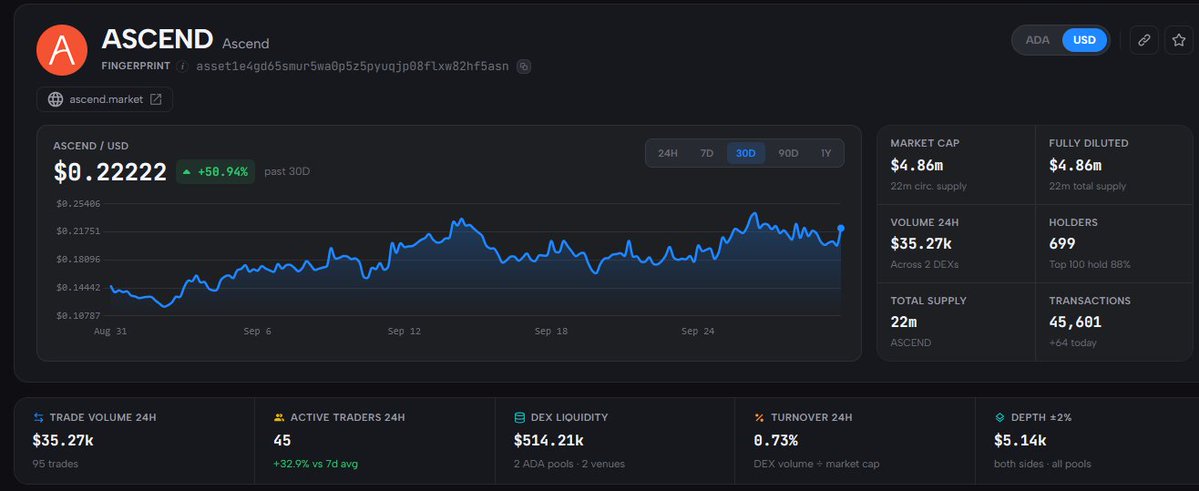The image size is (1199, 491).
Task: Click the Volume 24H $35.27k value
Action: click(921, 244)
